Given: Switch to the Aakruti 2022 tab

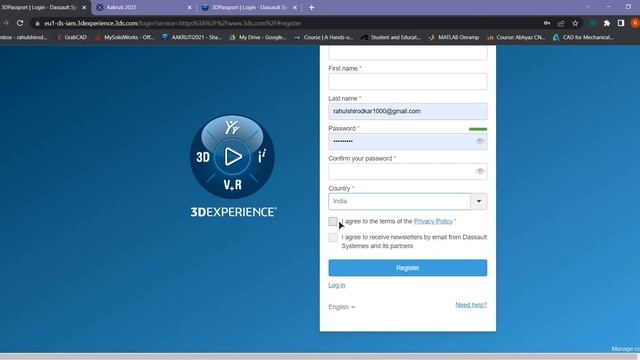Looking at the screenshot, I should [x=143, y=7].
